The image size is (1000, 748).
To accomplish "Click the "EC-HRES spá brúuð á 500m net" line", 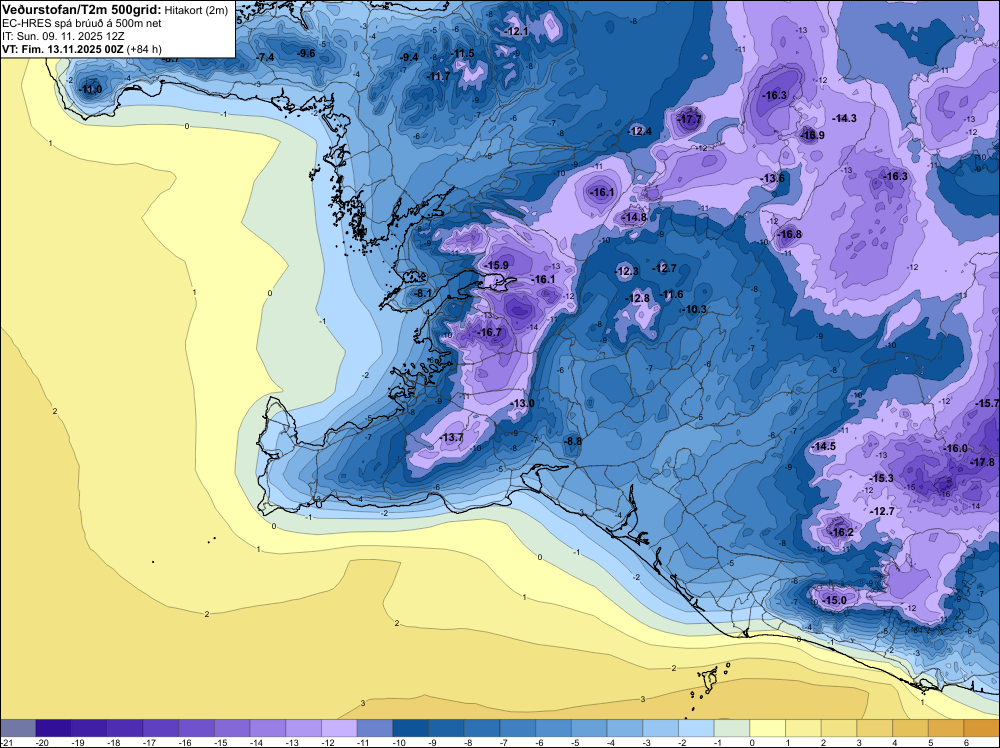I will (x=82, y=24).
